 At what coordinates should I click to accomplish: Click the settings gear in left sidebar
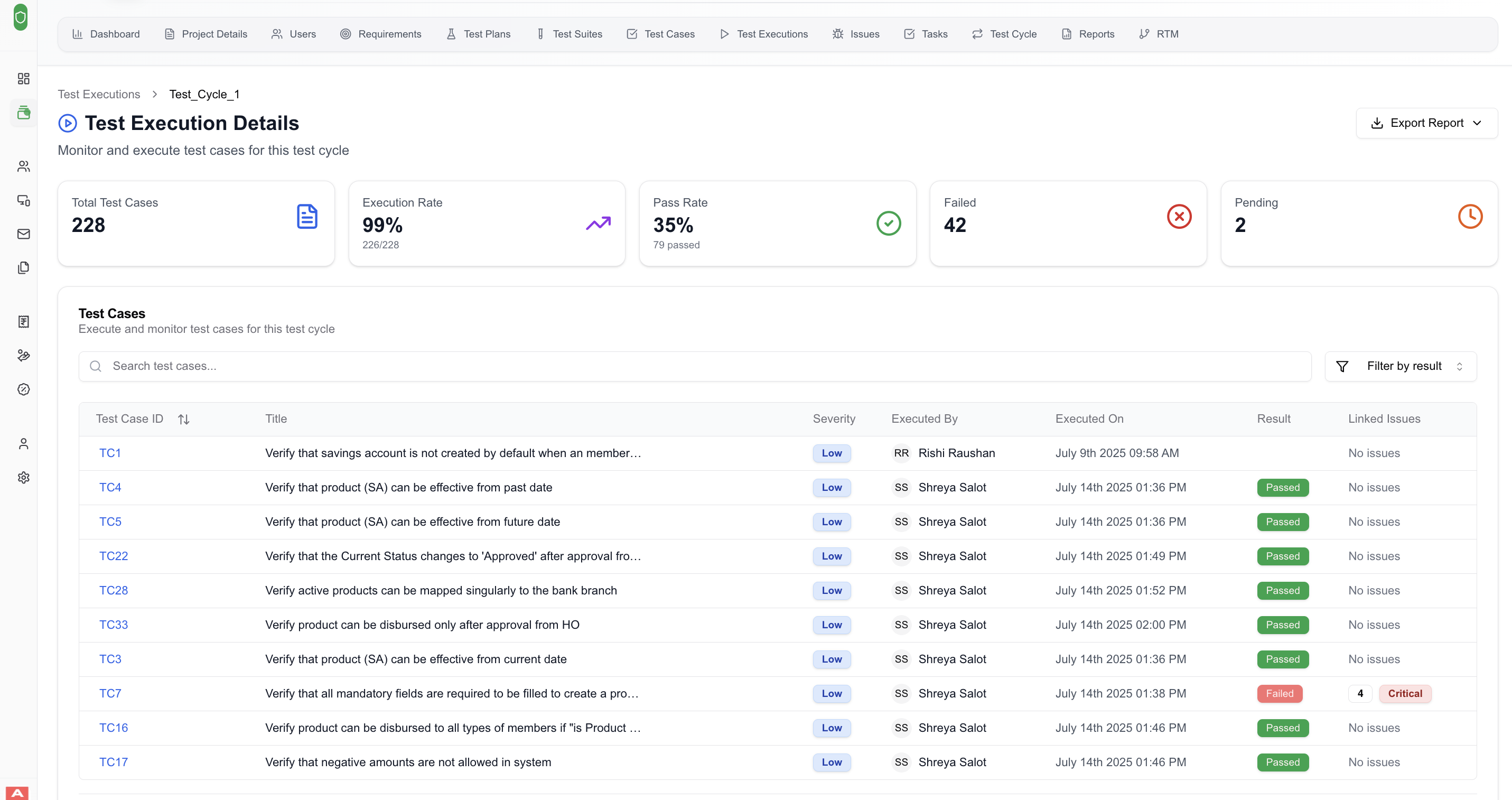point(23,478)
